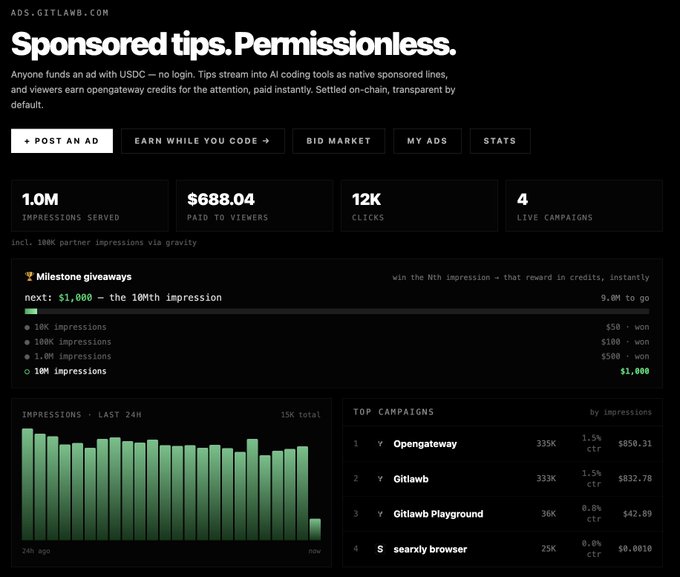The image size is (680, 577).
Task: Click the $688.04 paid to viewers card
Action: tap(255, 206)
